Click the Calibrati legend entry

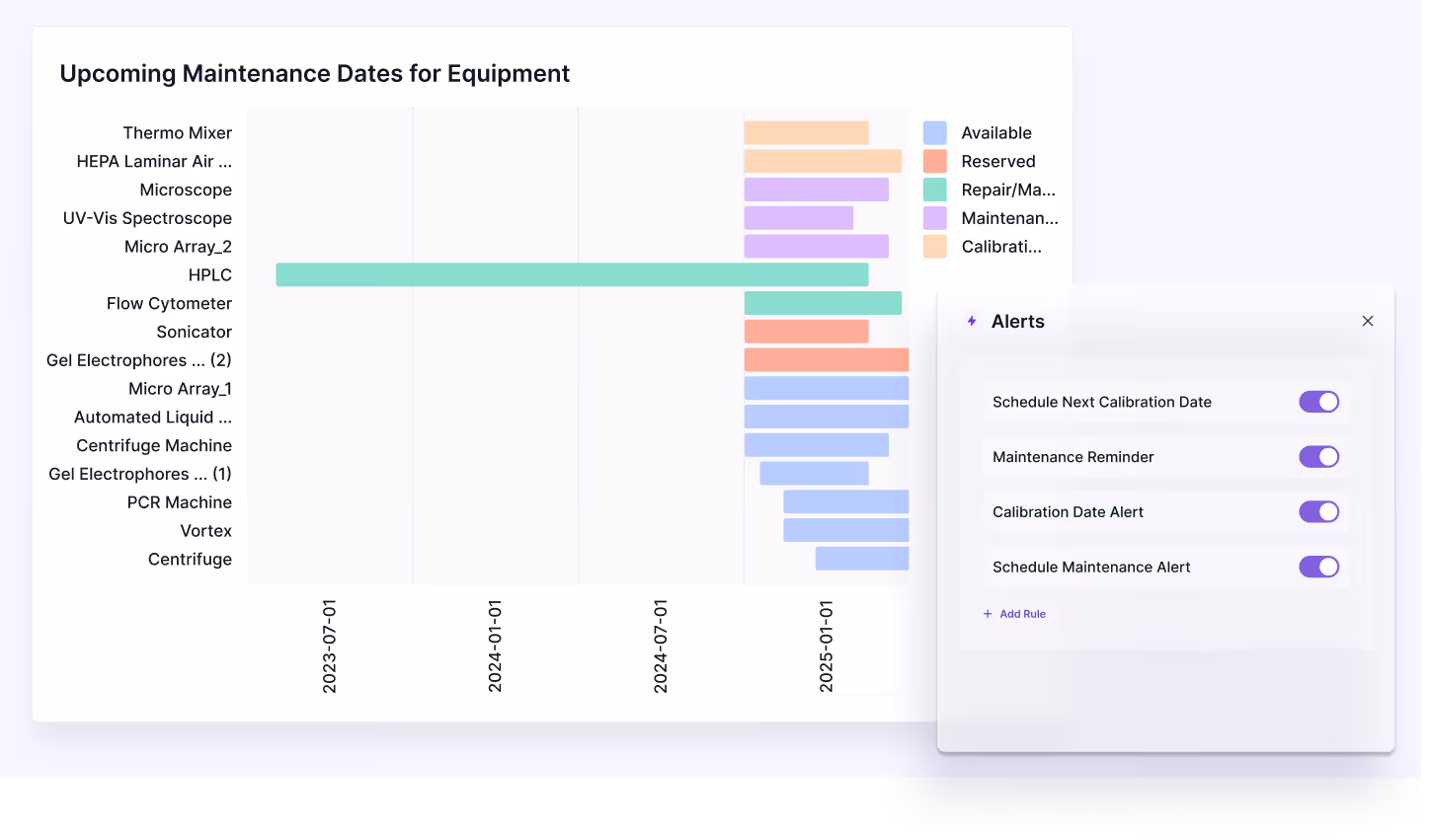click(x=1001, y=247)
